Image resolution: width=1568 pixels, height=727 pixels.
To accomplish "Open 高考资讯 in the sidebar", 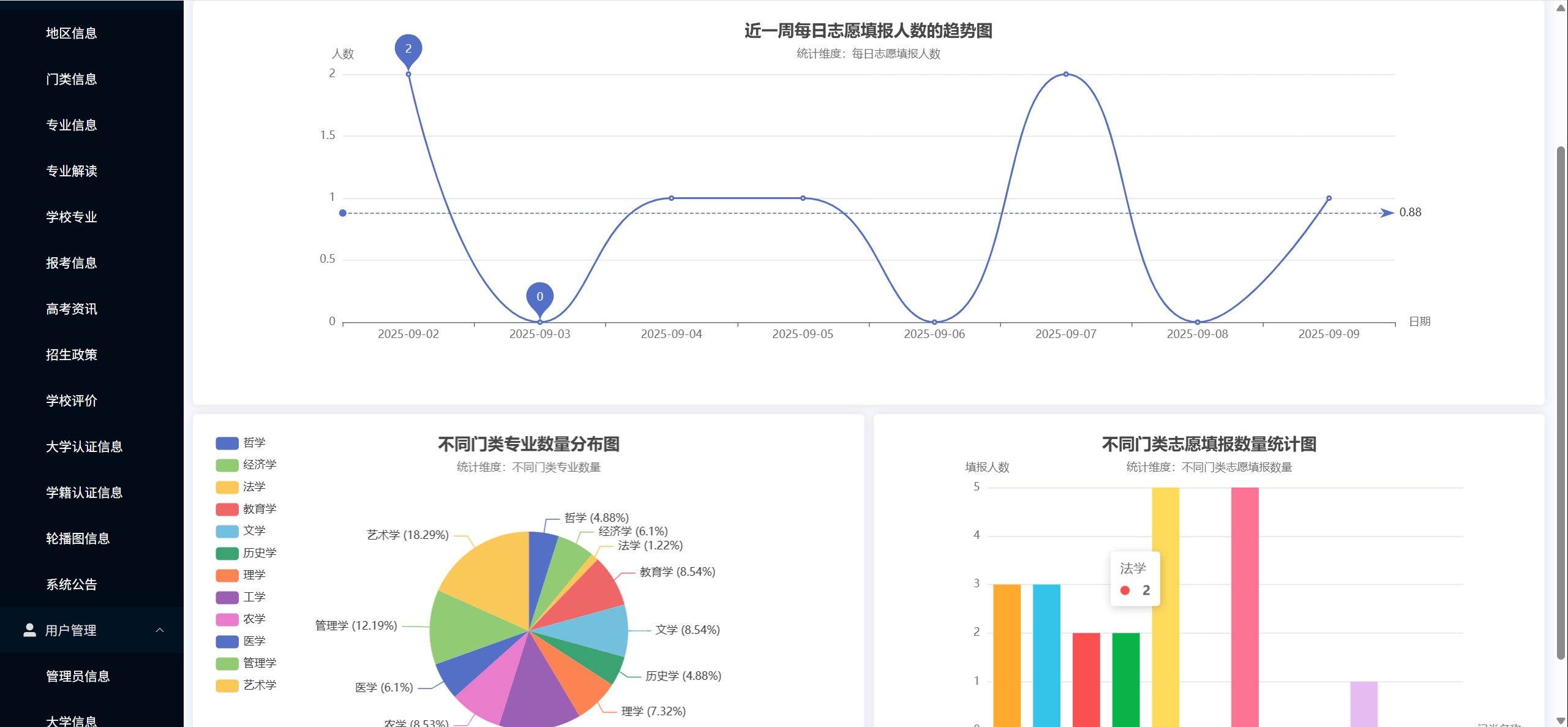I will pyautogui.click(x=72, y=309).
